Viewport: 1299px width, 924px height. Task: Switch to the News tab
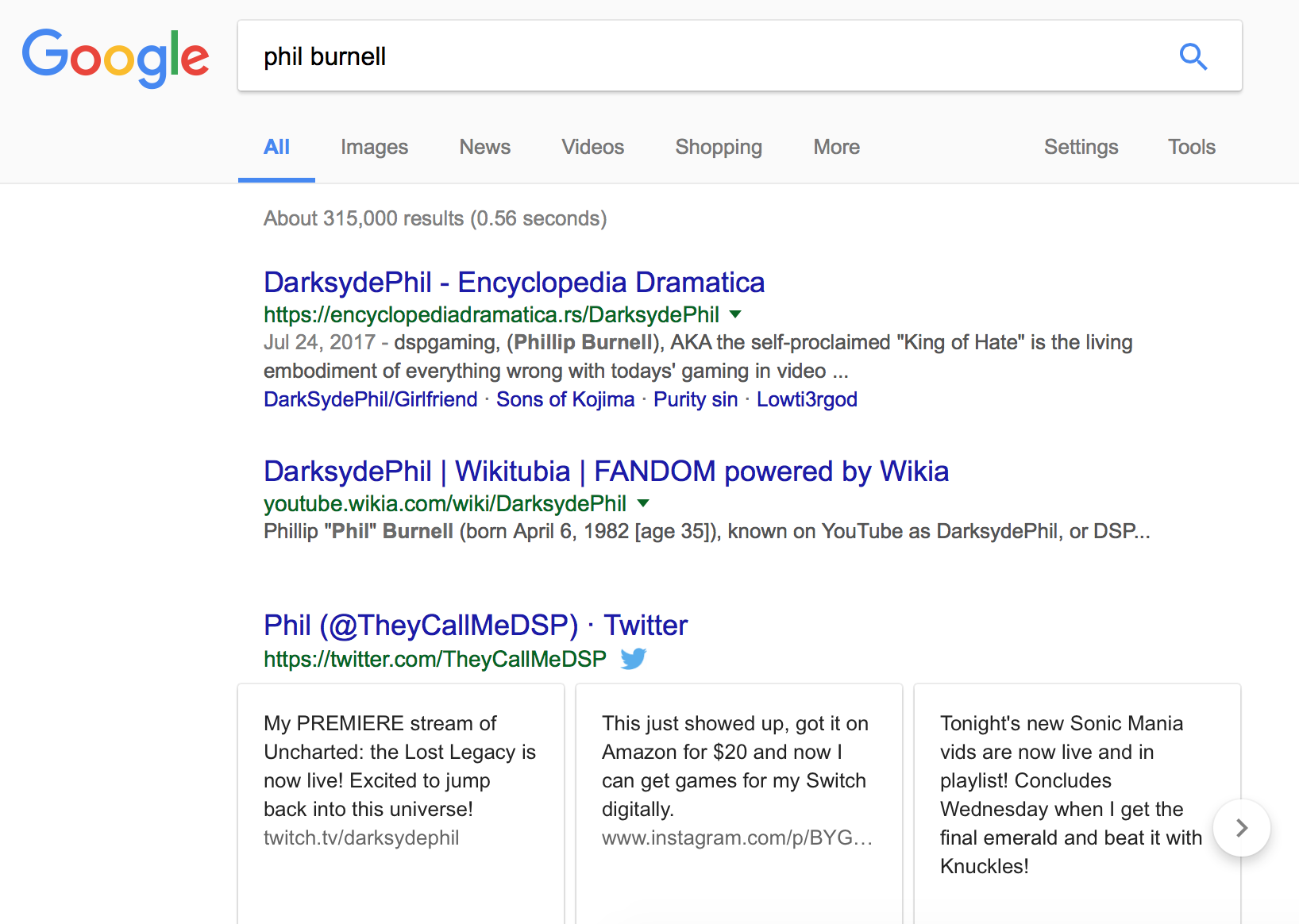point(484,147)
